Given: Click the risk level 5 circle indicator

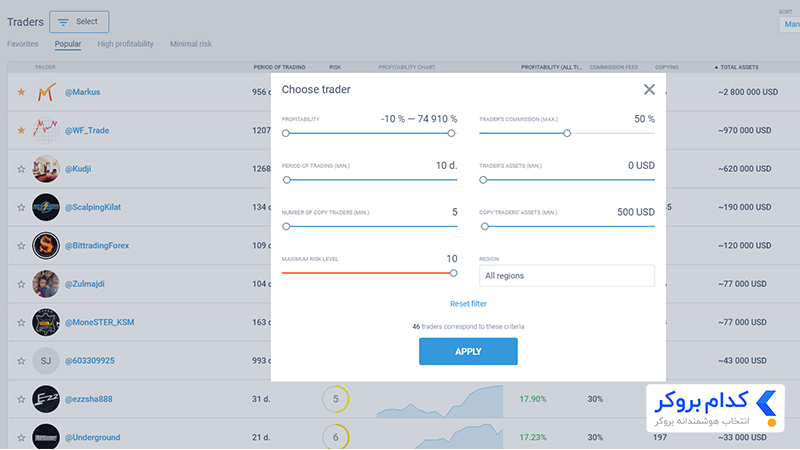Looking at the screenshot, I should click(x=336, y=399).
